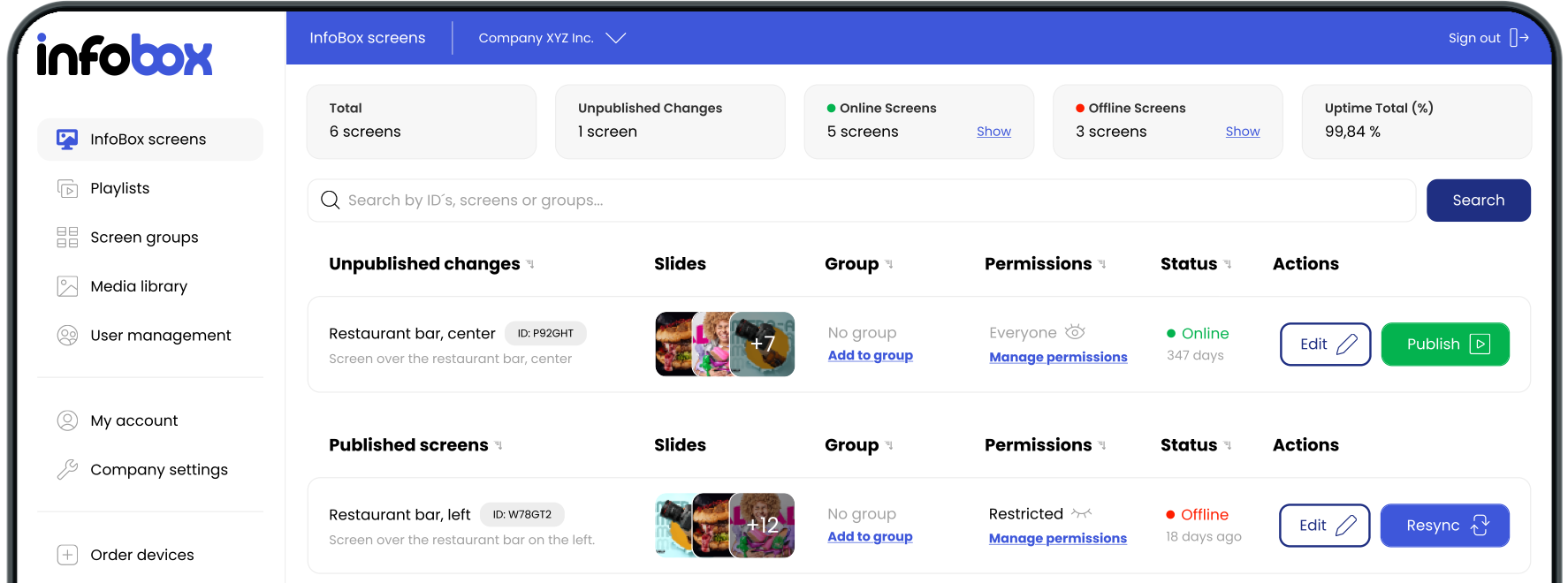Viewport: 1568px width, 583px height.
Task: Resync Restaurant bar, left screen
Action: [1445, 526]
